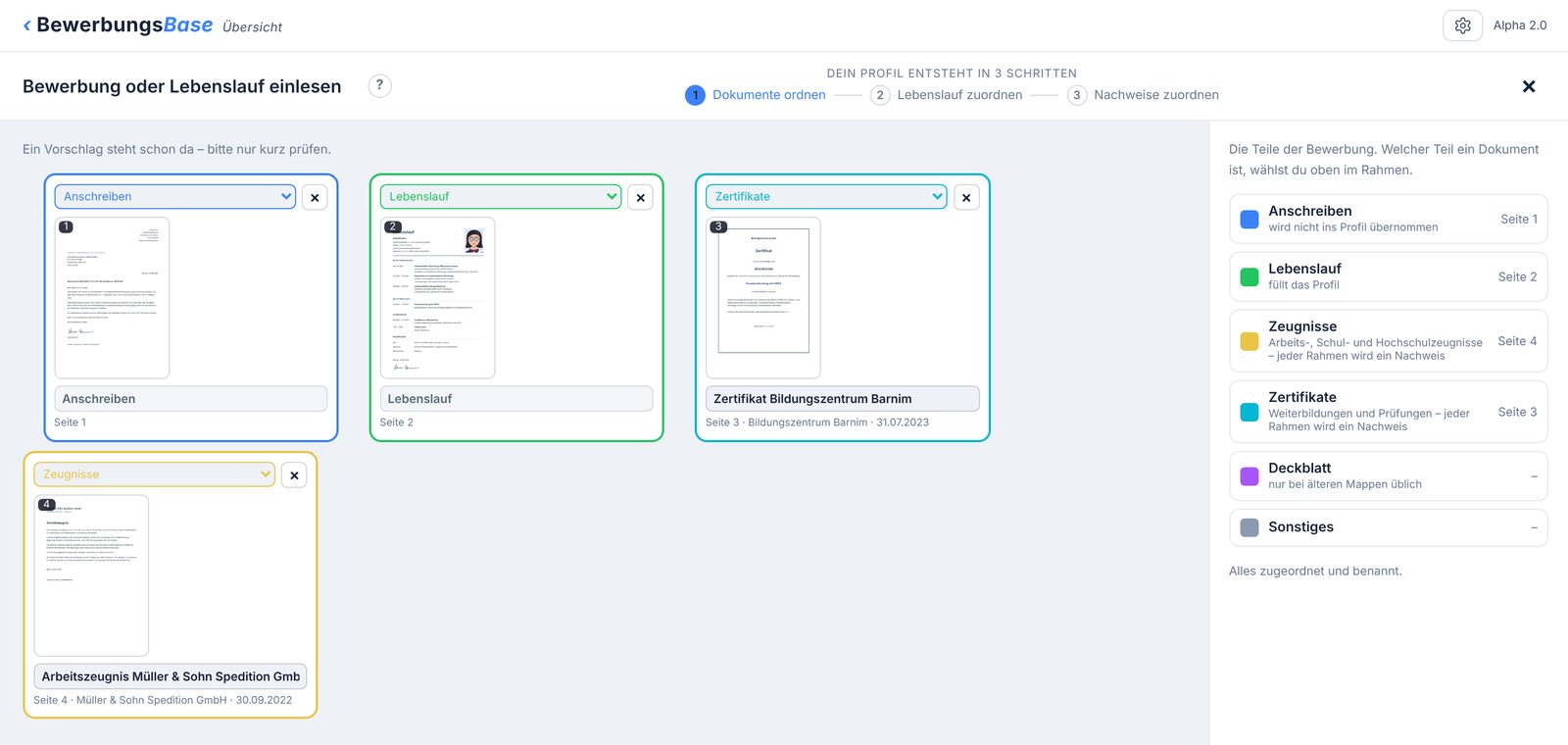This screenshot has width=1568, height=745.
Task: Open the page 4 reference thumbnail
Action: 91,575
